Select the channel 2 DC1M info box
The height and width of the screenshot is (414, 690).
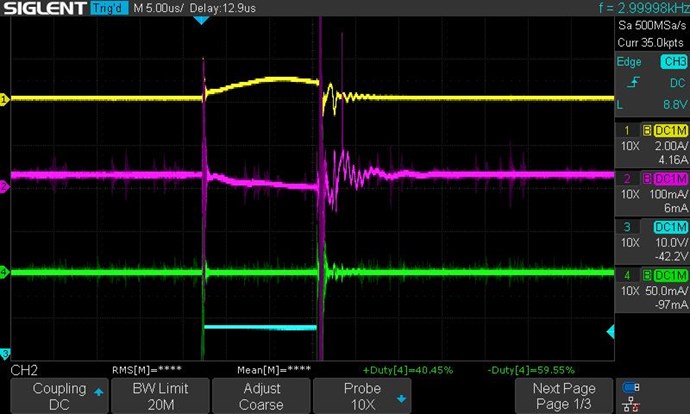(x=652, y=193)
